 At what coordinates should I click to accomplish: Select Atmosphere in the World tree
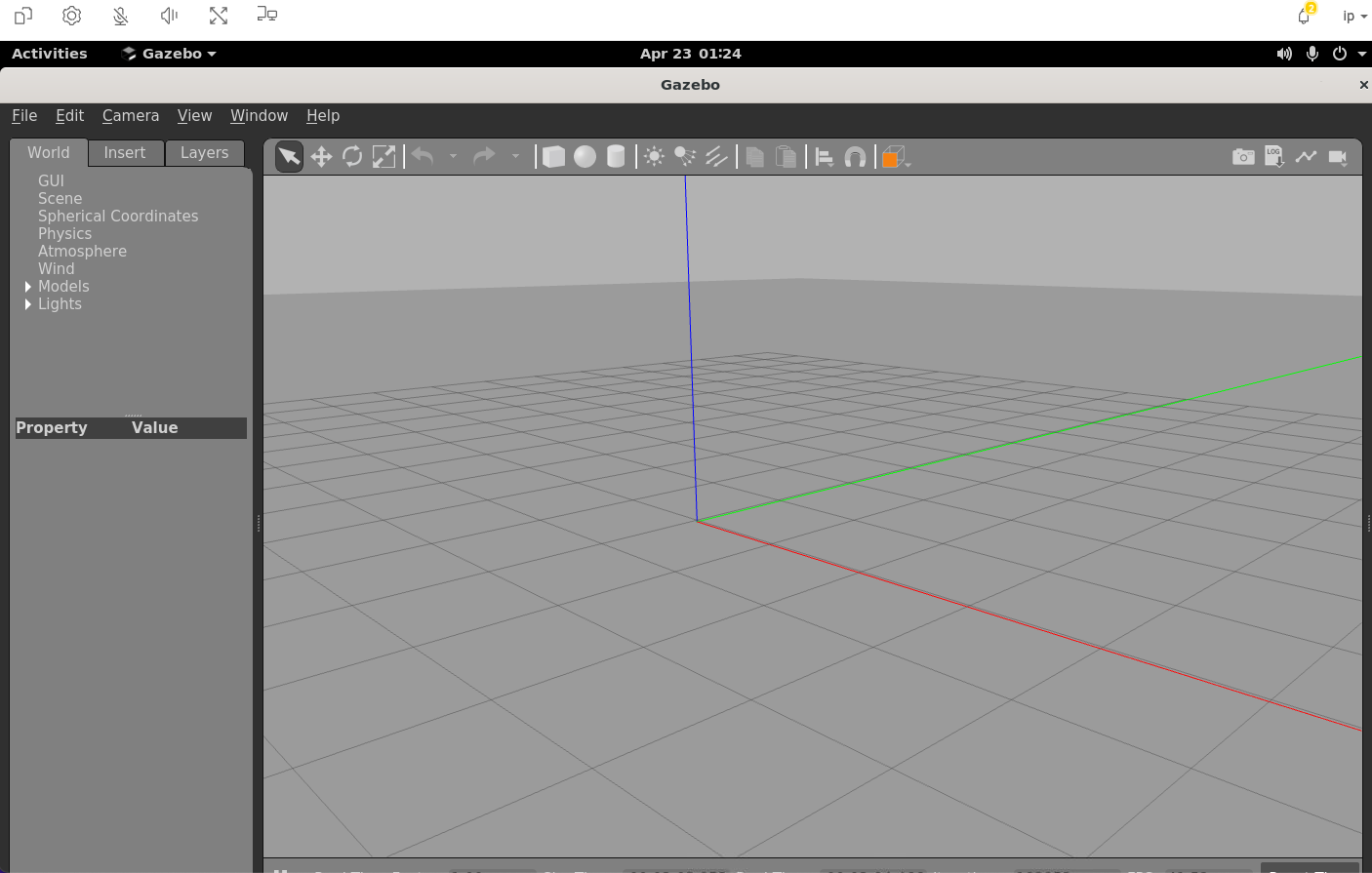(82, 252)
